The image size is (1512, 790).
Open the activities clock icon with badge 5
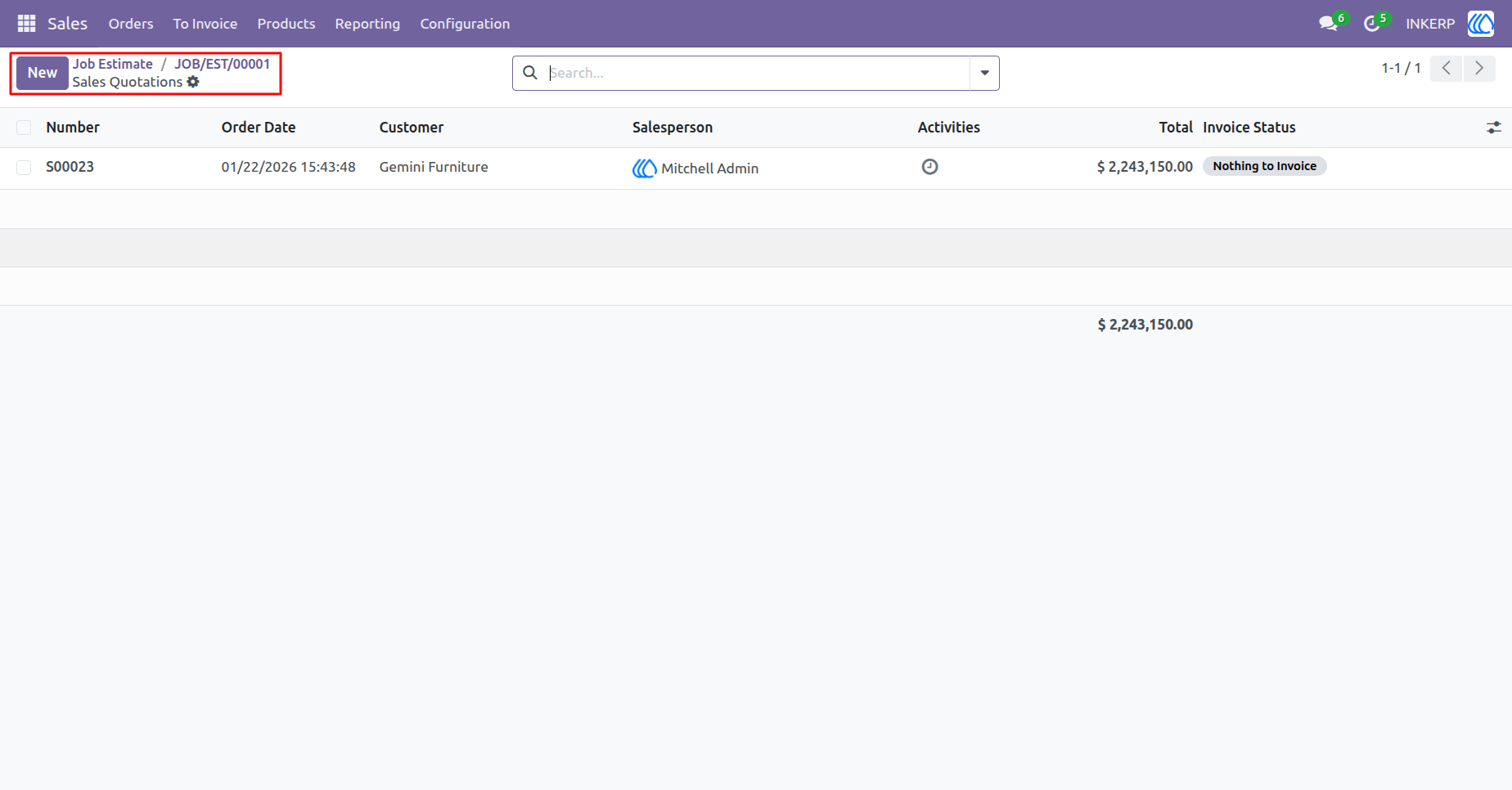(x=1372, y=24)
